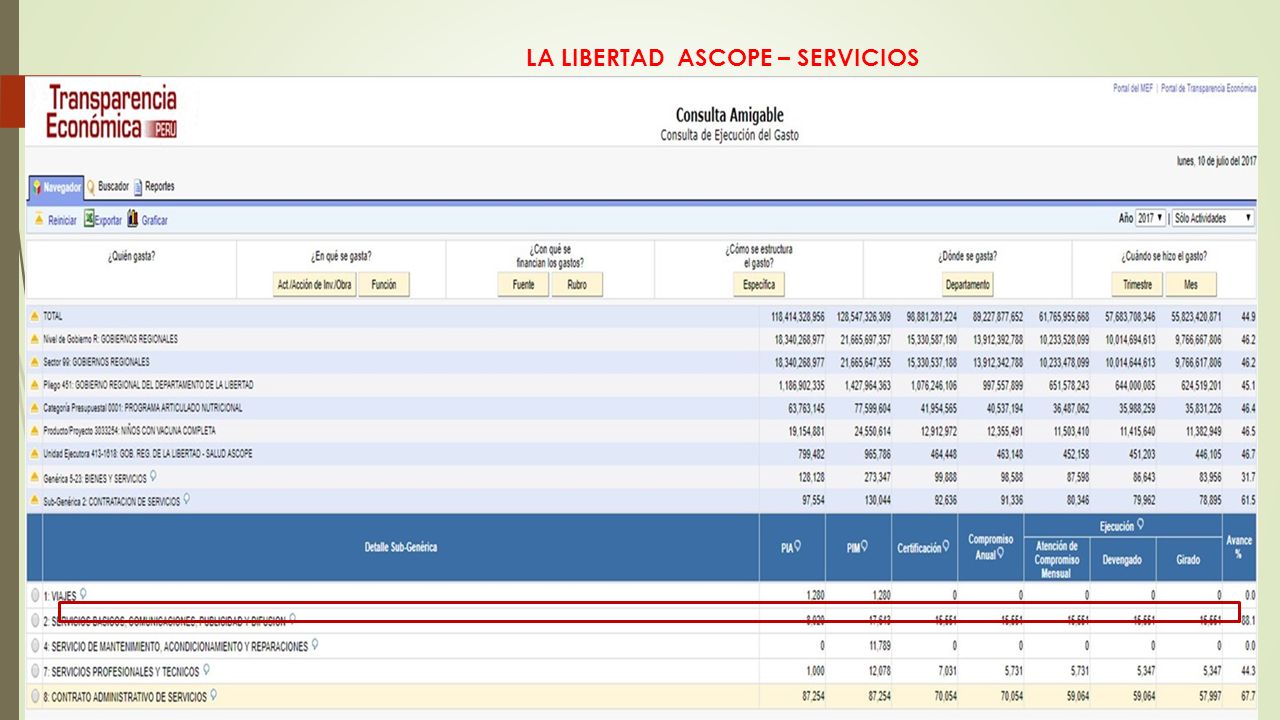This screenshot has width=1280, height=720.
Task: Click the Departamento button
Action: click(968, 285)
